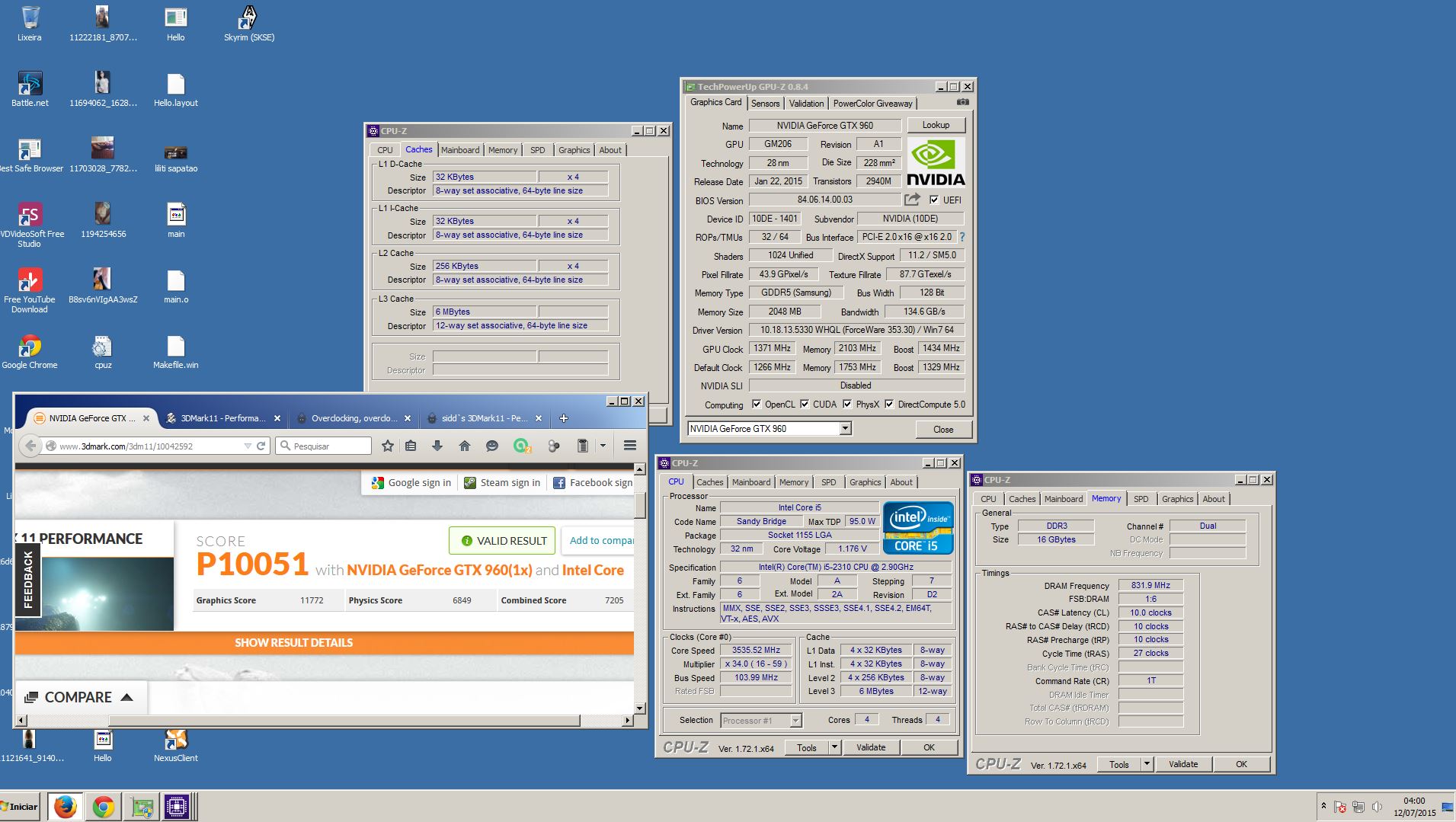Toggle the CUDA checkbox in GPU-Z
The width and height of the screenshot is (1456, 822).
coord(805,405)
